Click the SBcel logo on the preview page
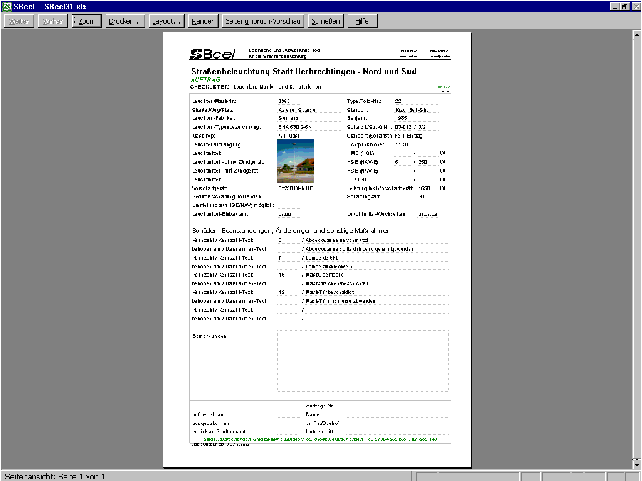642x481 pixels. point(212,54)
